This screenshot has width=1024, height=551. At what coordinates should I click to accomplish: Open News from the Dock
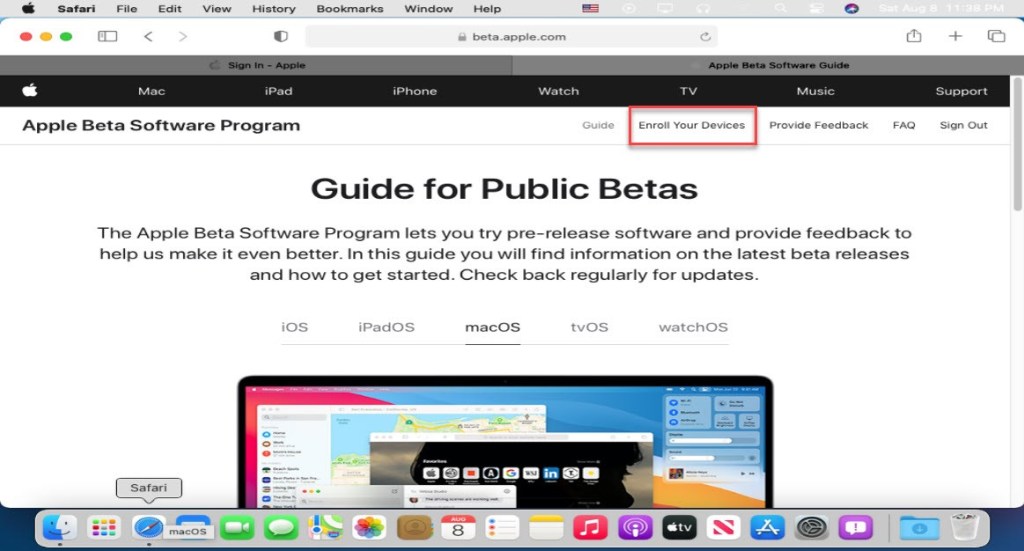723,527
